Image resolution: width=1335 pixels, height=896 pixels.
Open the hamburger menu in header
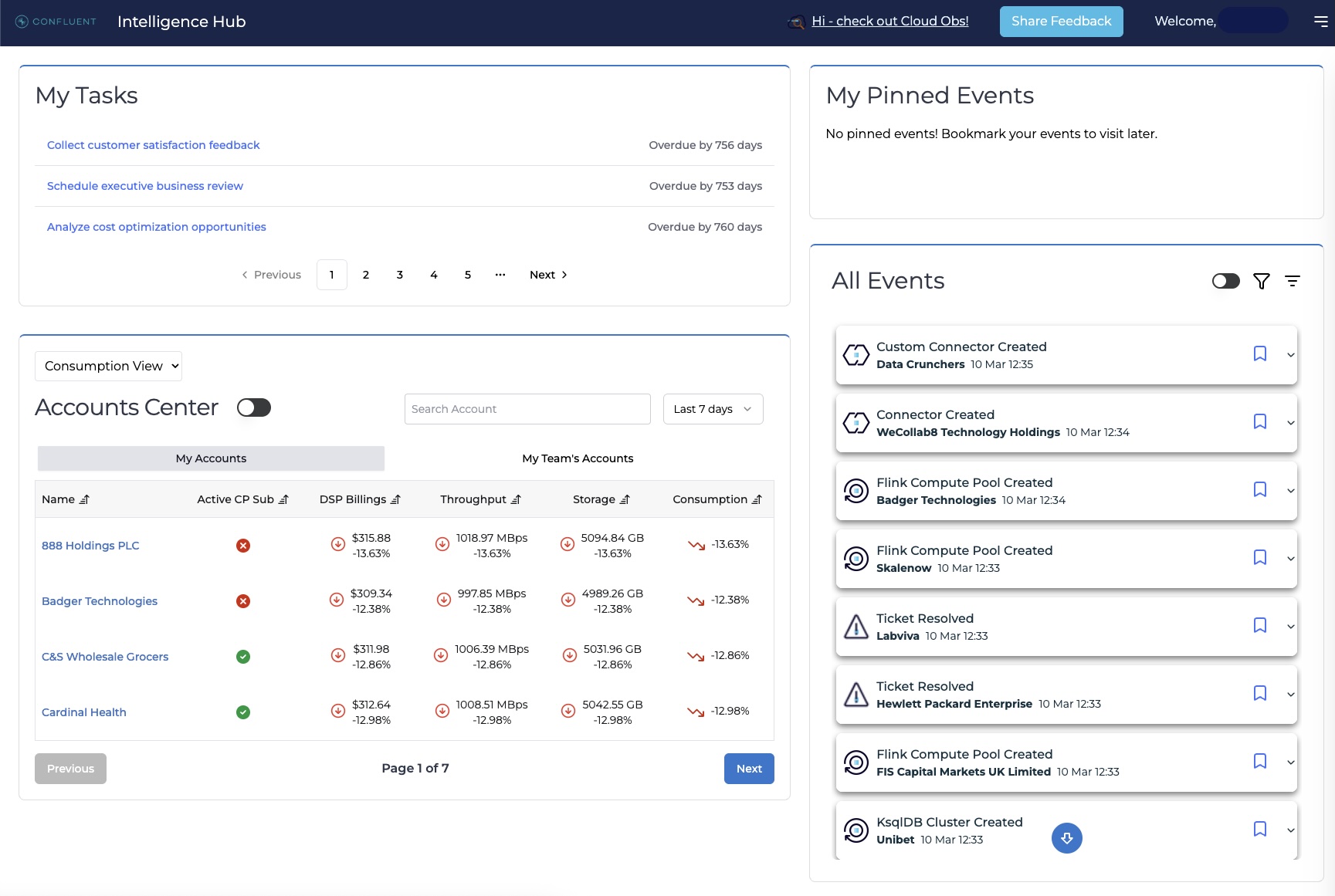[1321, 22]
